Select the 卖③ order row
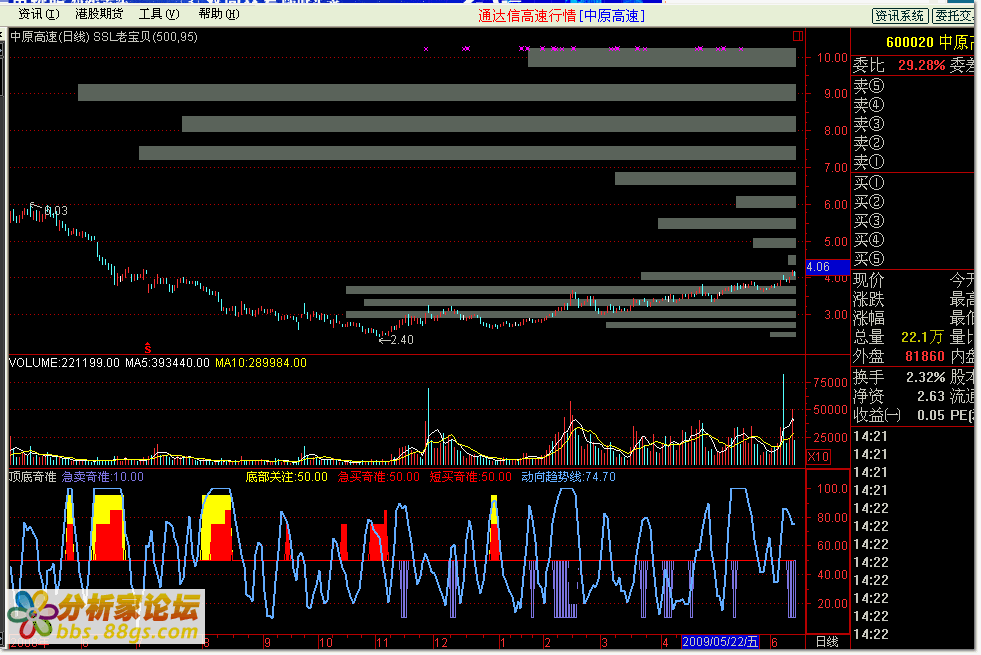981x655 pixels. [x=914, y=124]
